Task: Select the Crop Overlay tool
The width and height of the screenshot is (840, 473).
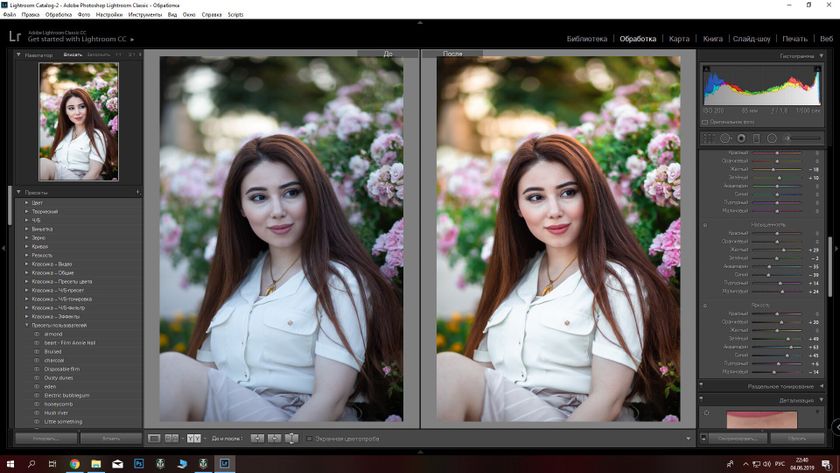Action: 709,138
